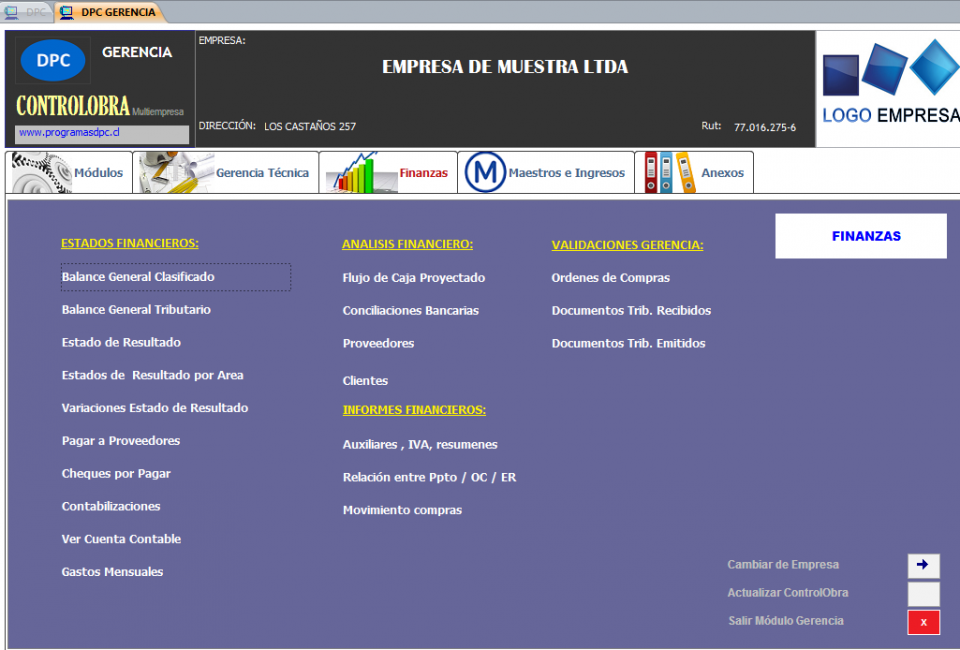Open Balance General Clasificado
This screenshot has width=960, height=650.
tap(138, 277)
